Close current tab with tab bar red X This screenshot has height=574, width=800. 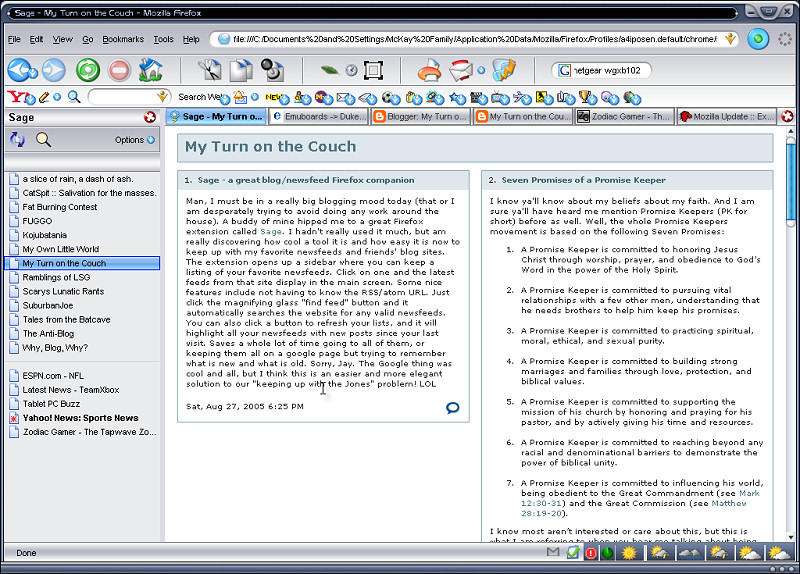point(788,117)
